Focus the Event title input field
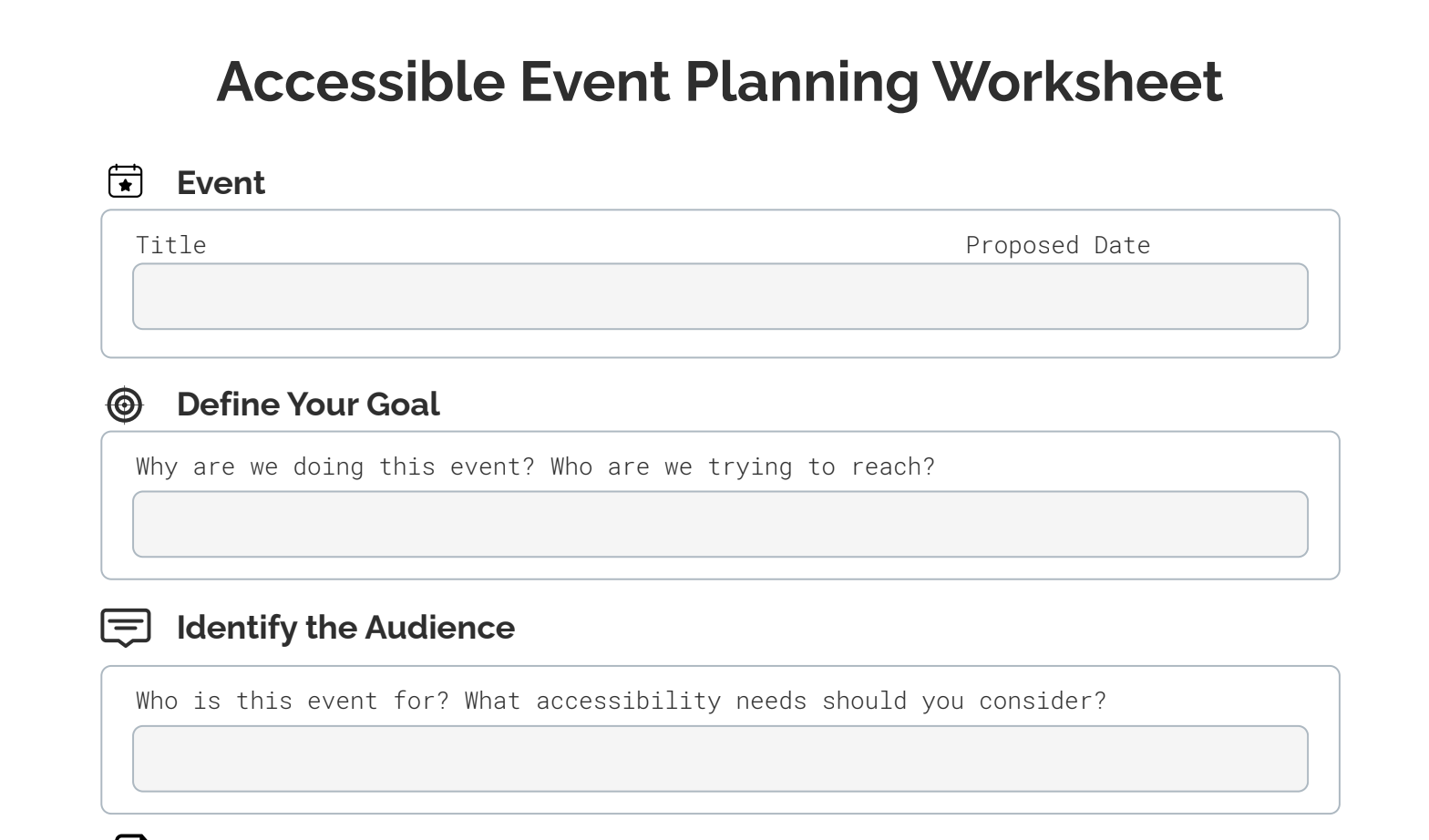This screenshot has width=1429, height=840. [720, 296]
